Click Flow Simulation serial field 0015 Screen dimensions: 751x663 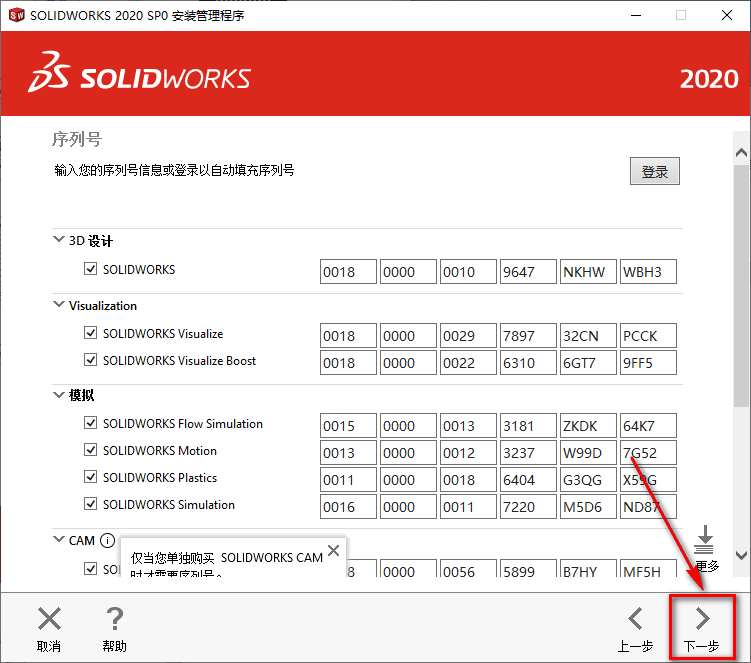(x=348, y=425)
